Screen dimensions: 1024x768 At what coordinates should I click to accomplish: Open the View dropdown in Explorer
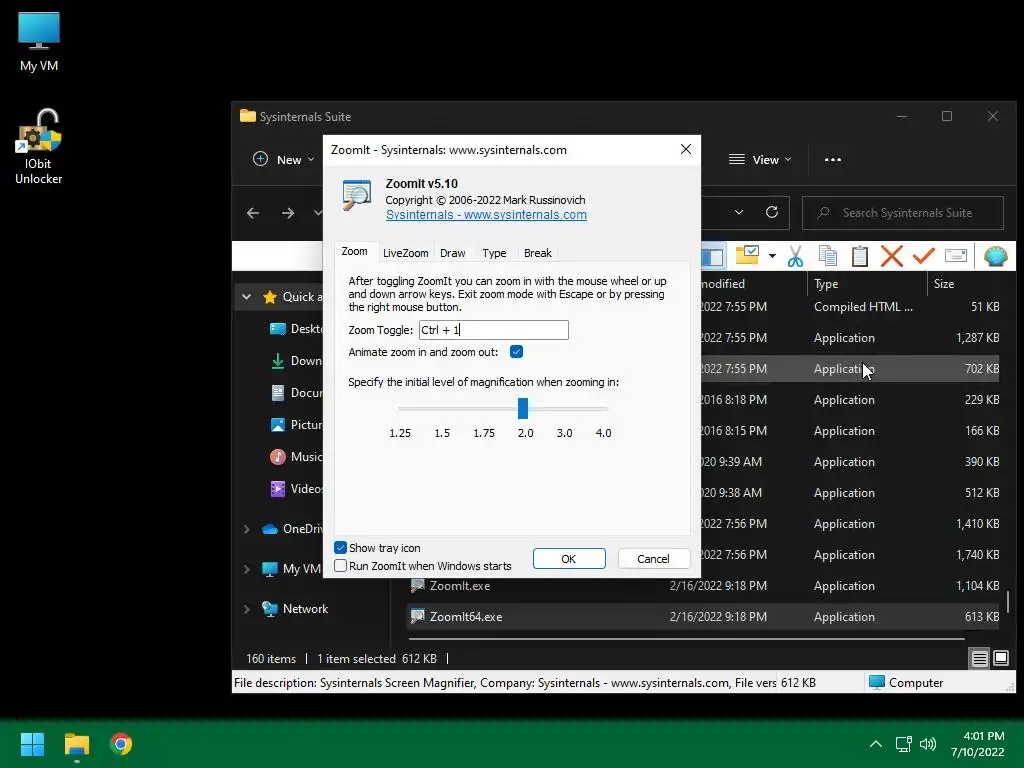click(x=760, y=159)
